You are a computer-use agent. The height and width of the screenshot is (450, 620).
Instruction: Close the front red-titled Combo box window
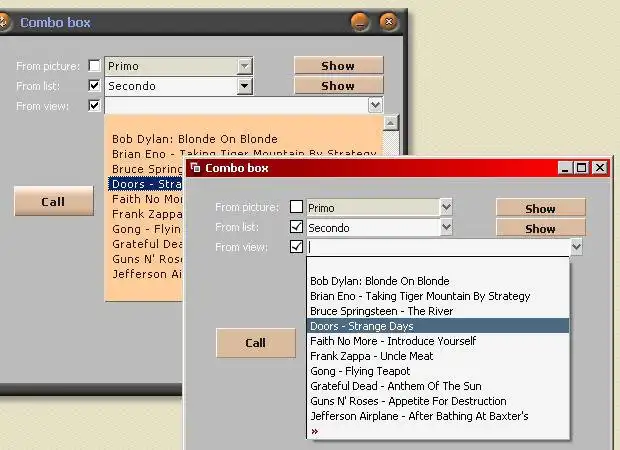coord(599,168)
